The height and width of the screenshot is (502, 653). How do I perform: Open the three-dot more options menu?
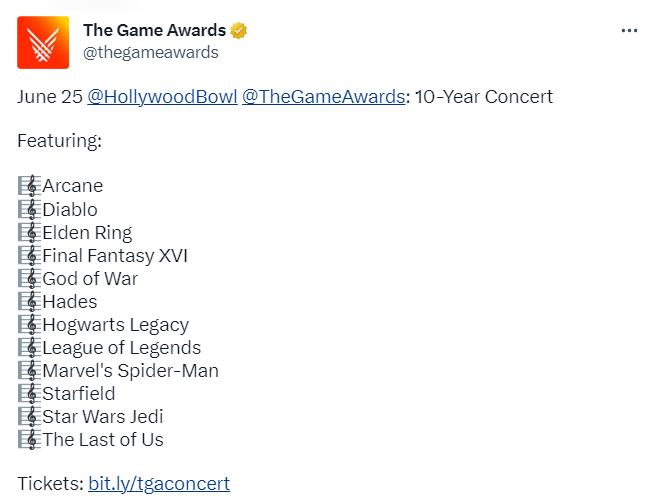pos(629,31)
